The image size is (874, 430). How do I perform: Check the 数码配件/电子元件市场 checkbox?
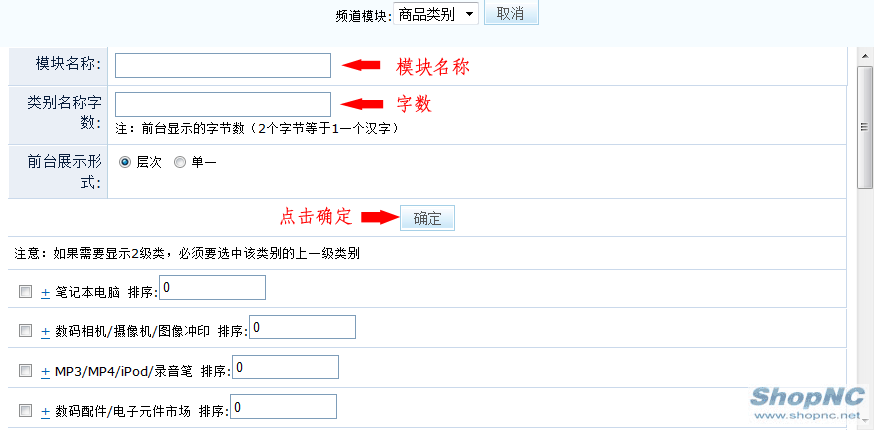[26, 411]
